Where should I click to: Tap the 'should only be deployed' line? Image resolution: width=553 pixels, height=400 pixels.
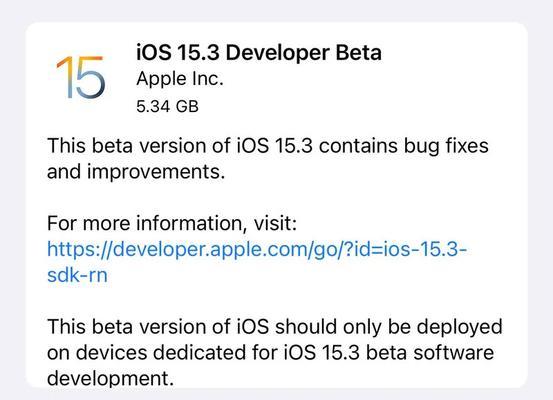coord(389,327)
